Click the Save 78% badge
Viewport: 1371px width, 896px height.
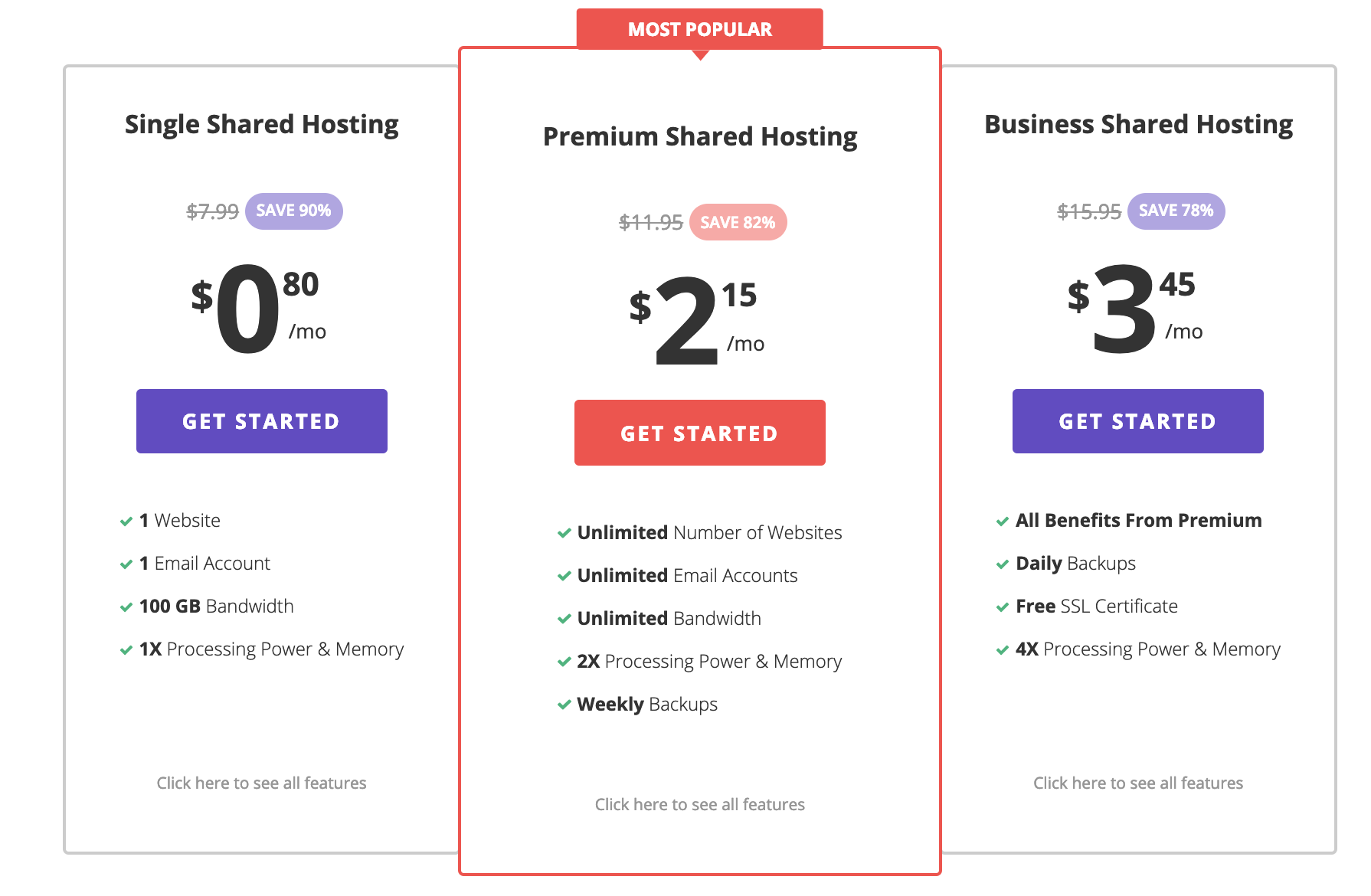tap(1176, 211)
